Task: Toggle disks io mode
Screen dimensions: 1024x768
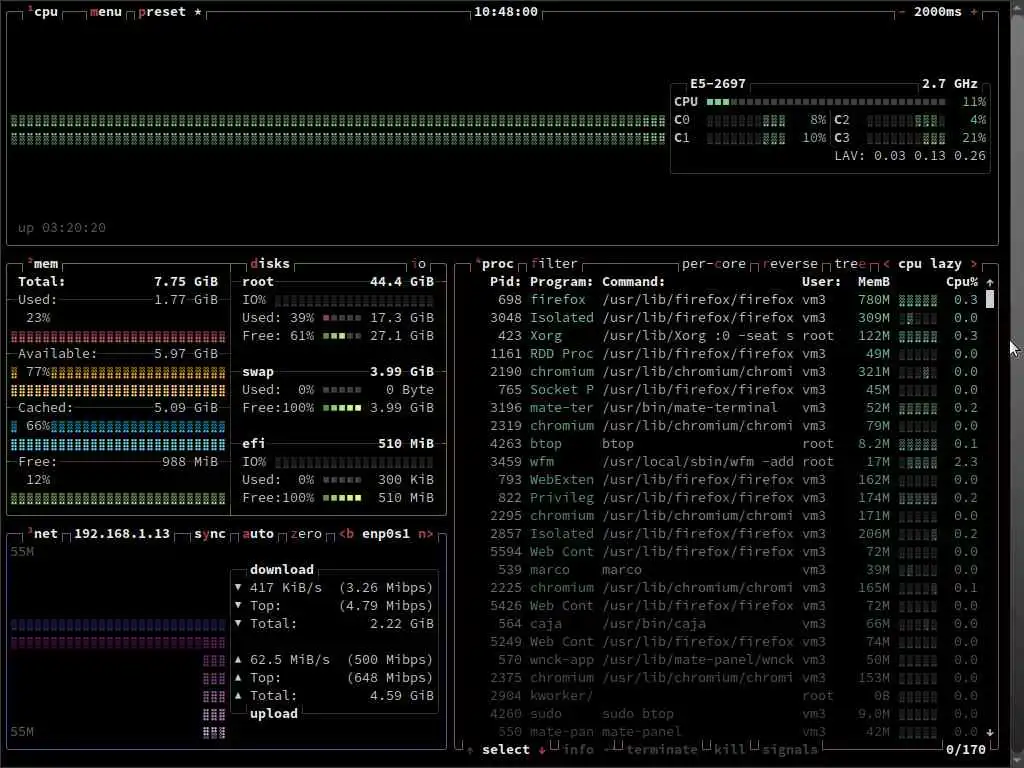Action: tap(419, 264)
